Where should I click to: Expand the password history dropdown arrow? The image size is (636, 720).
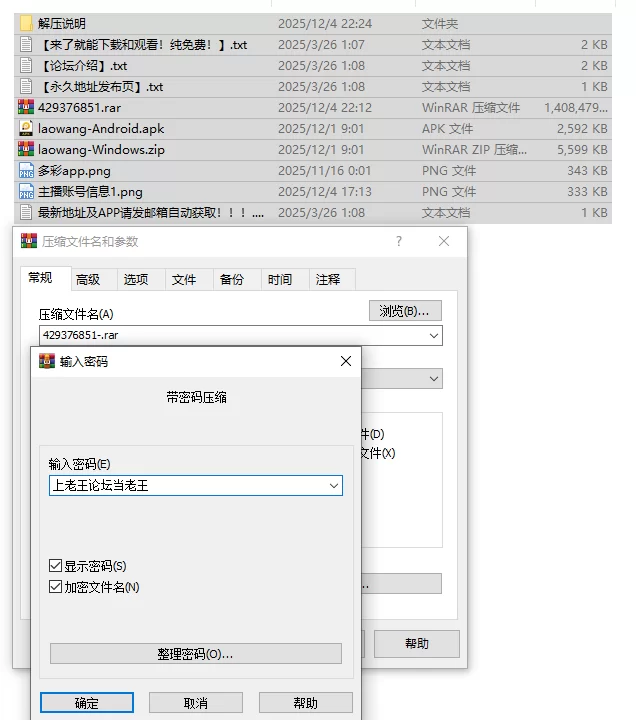coord(334,486)
